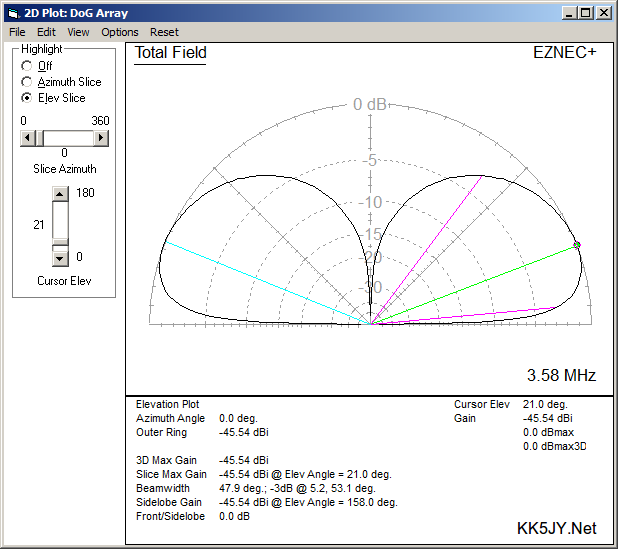This screenshot has width=618, height=549.
Task: Click the Slice Azimuth left arrow
Action: (x=27, y=138)
